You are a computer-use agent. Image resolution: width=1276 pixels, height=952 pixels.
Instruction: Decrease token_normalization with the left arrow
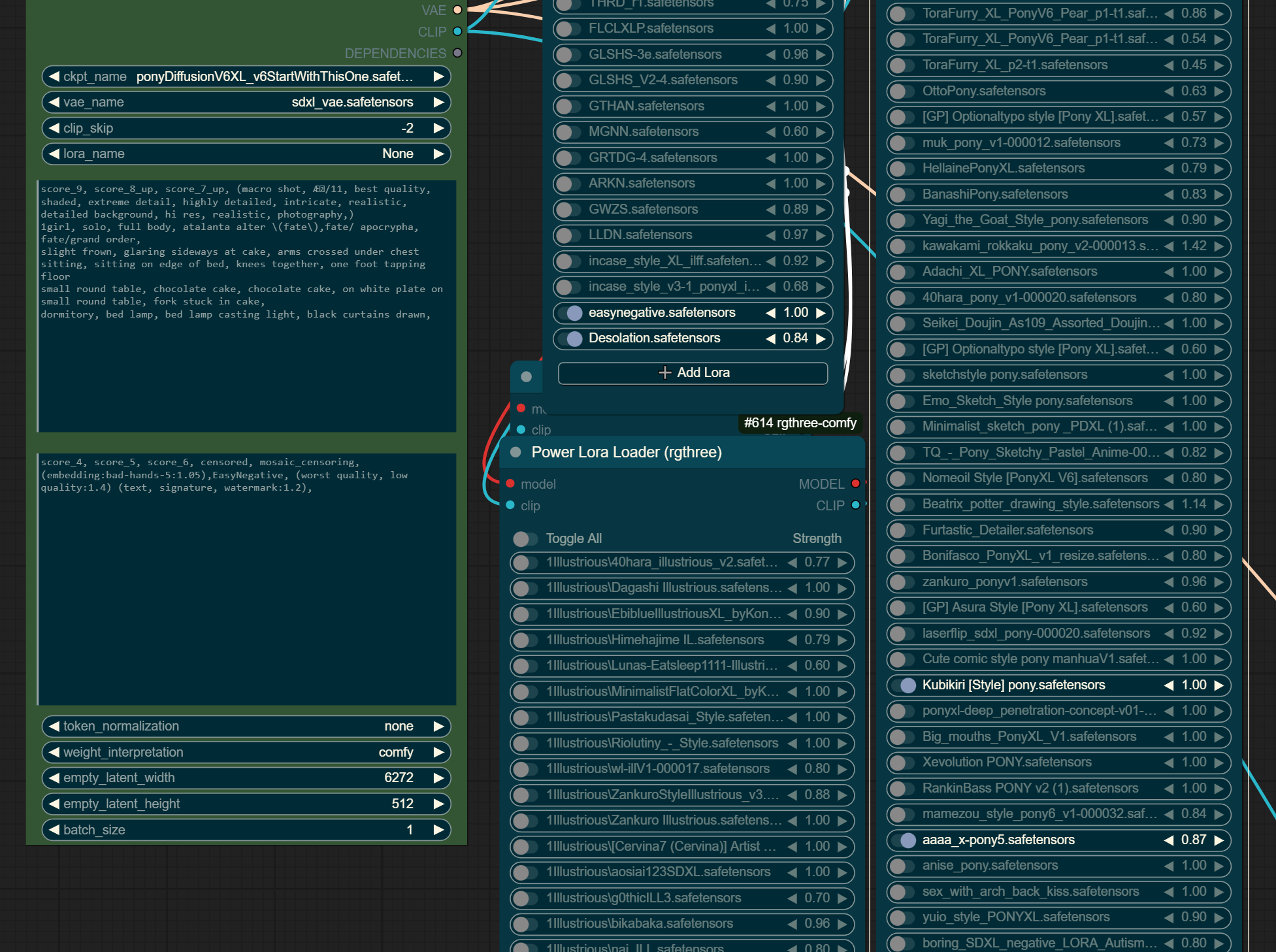54,726
